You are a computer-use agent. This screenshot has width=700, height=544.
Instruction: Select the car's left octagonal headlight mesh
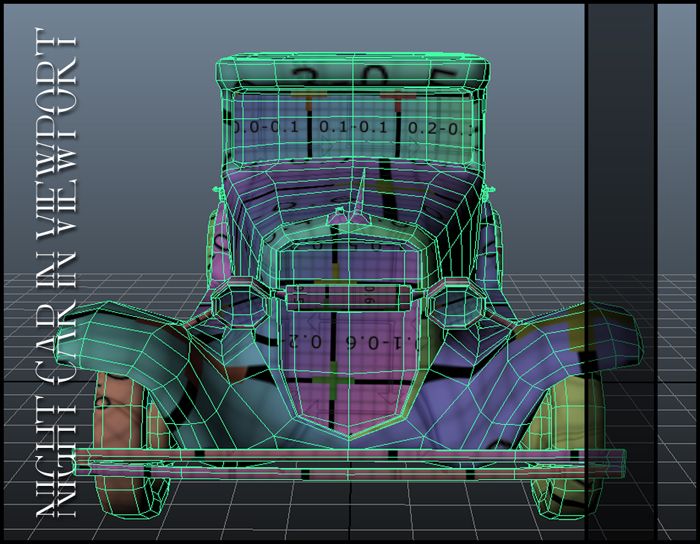pyautogui.click(x=240, y=302)
